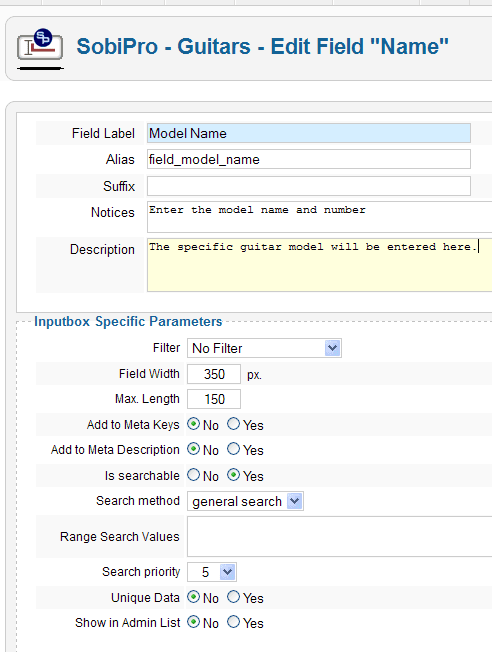Choose Yes for Unique Data
Viewport: 492px width, 652px height.
[233, 597]
